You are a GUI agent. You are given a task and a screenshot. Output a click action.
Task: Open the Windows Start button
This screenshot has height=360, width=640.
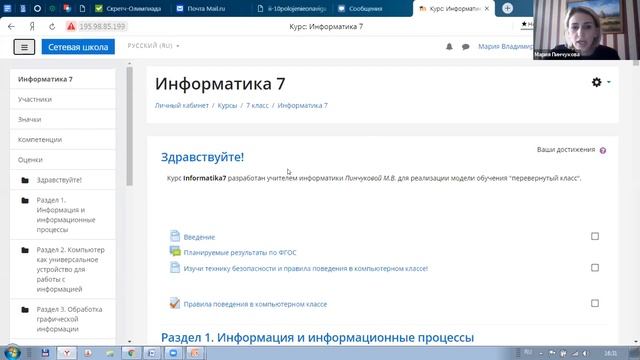pos(12,353)
